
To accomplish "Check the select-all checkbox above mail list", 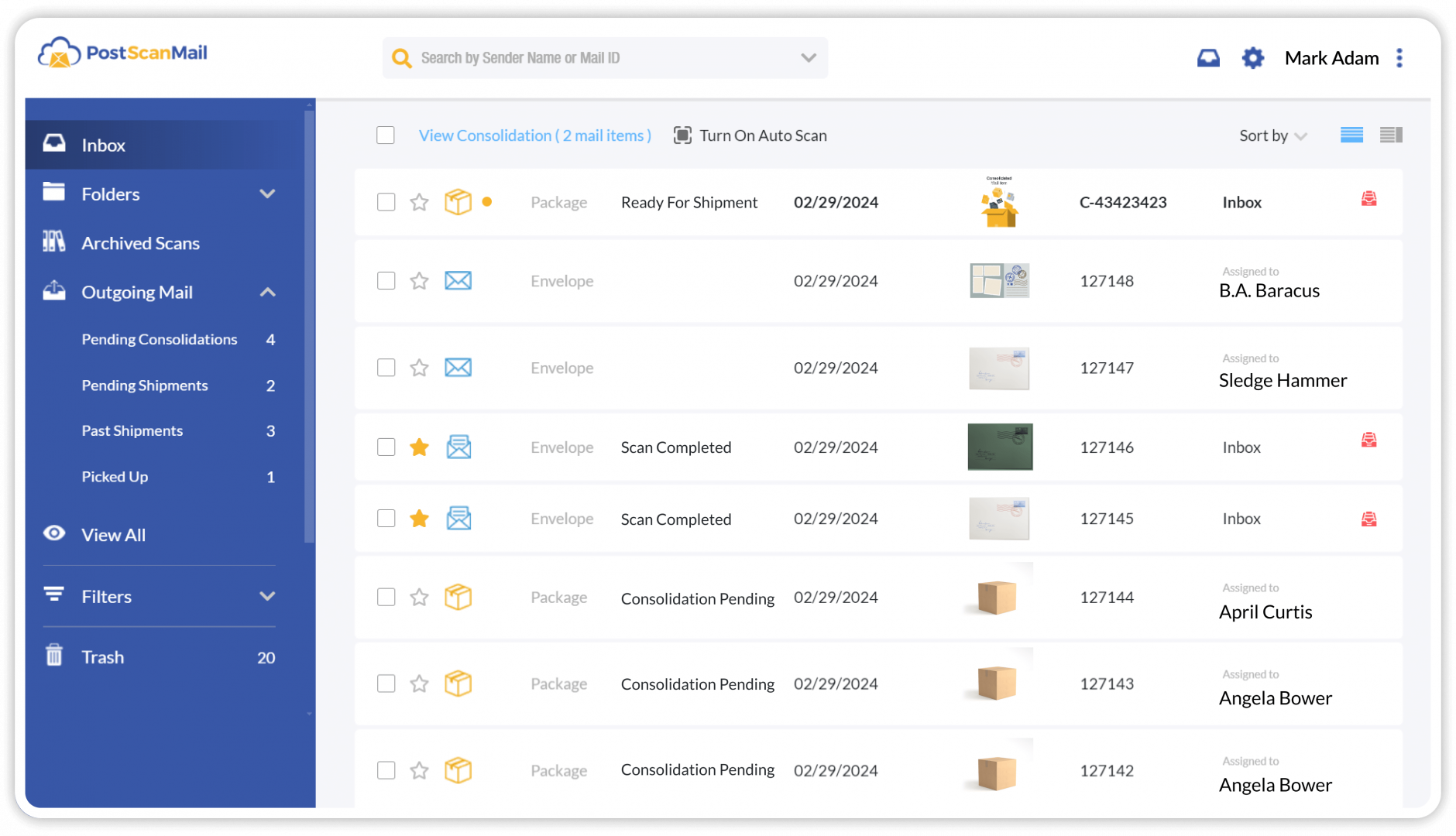I will click(x=385, y=135).
